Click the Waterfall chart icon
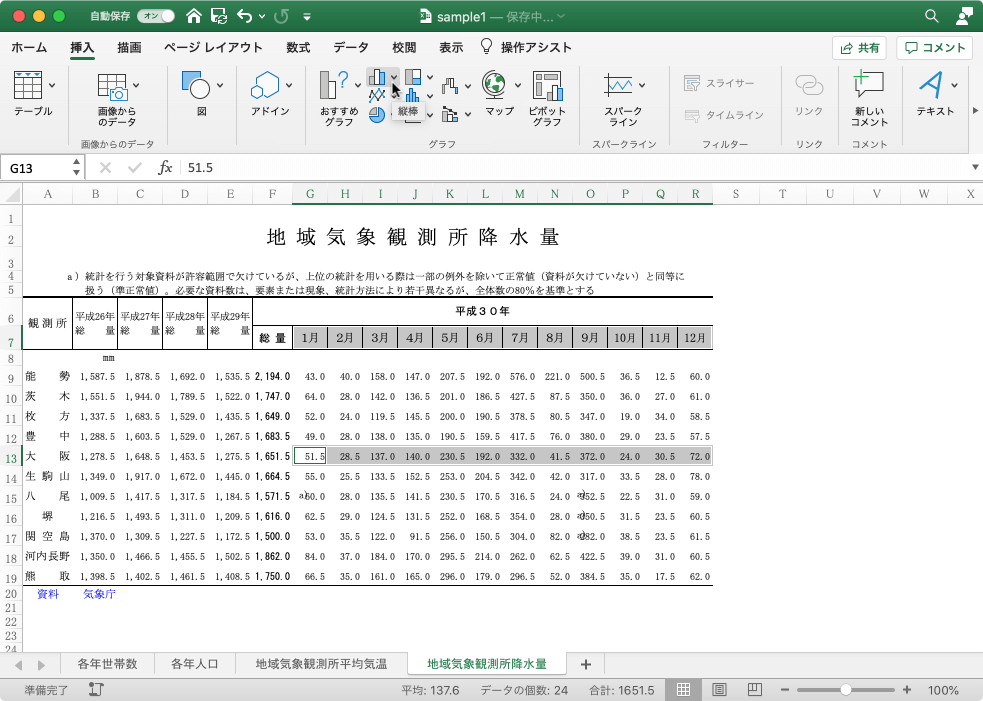The width and height of the screenshot is (983, 701). tap(450, 85)
